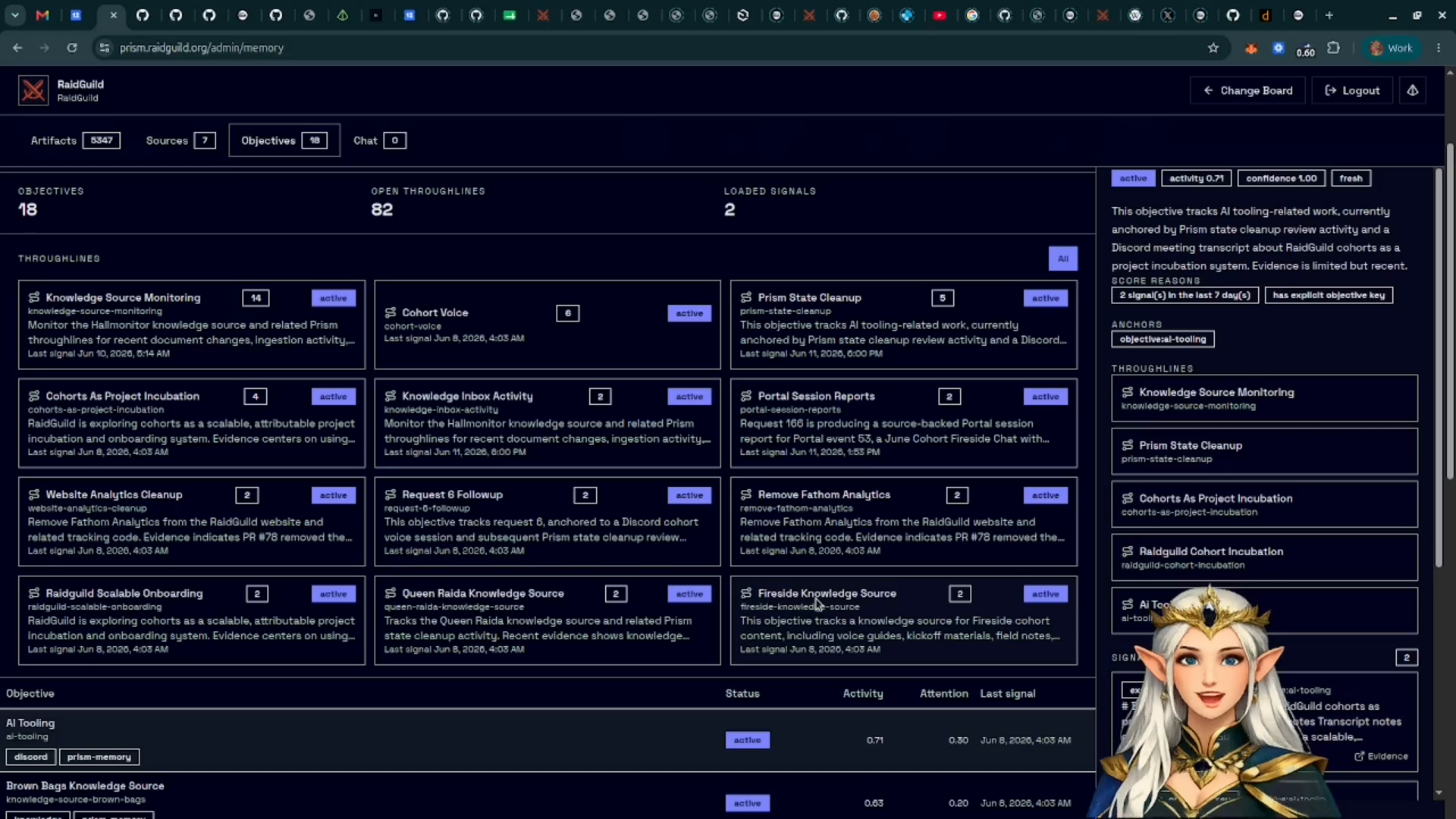Image resolution: width=1456 pixels, height=819 pixels.
Task: Open the Raidguild Scalable Onboarding card
Action: click(192, 620)
